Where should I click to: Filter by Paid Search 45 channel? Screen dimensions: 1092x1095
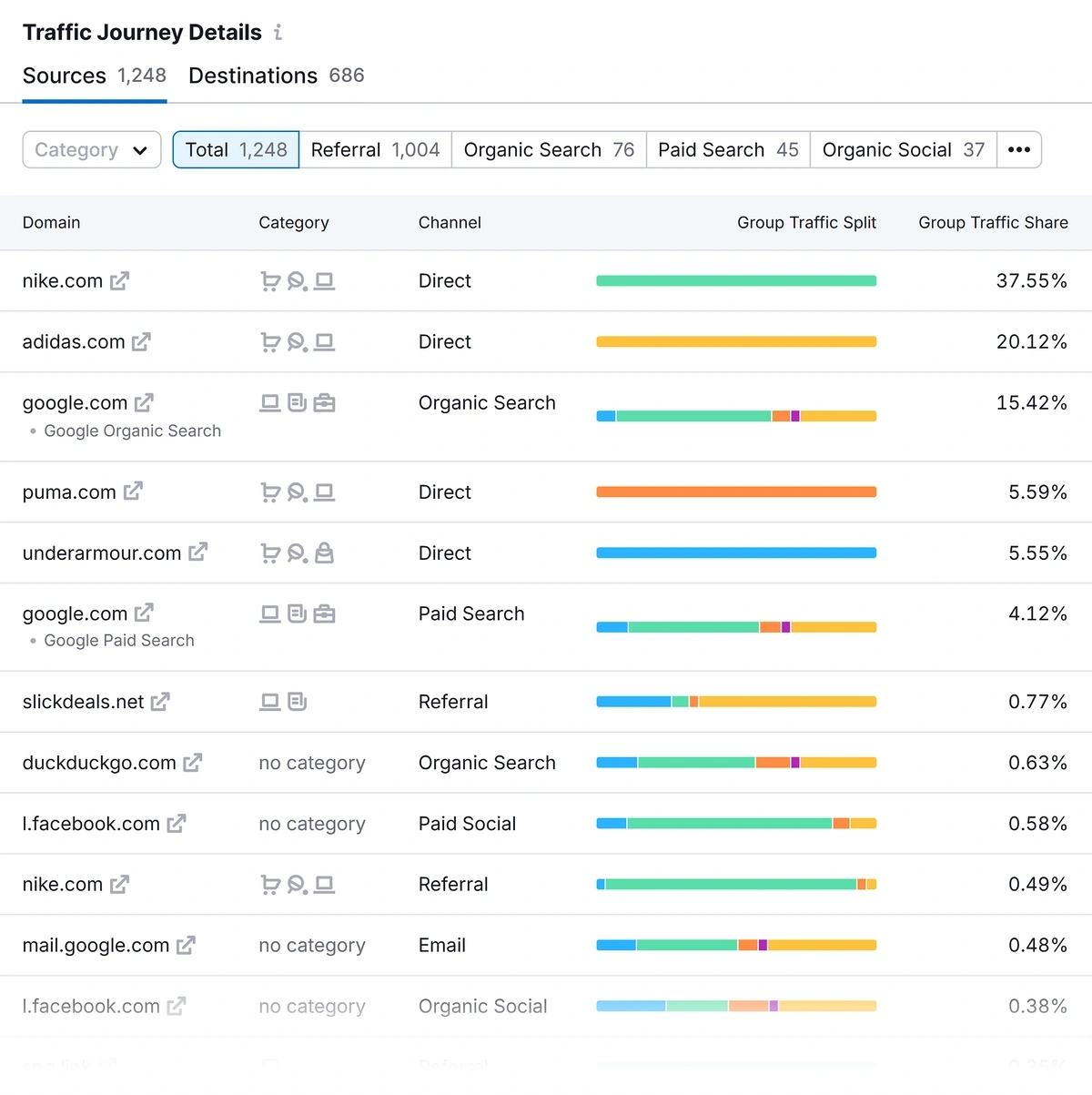729,150
